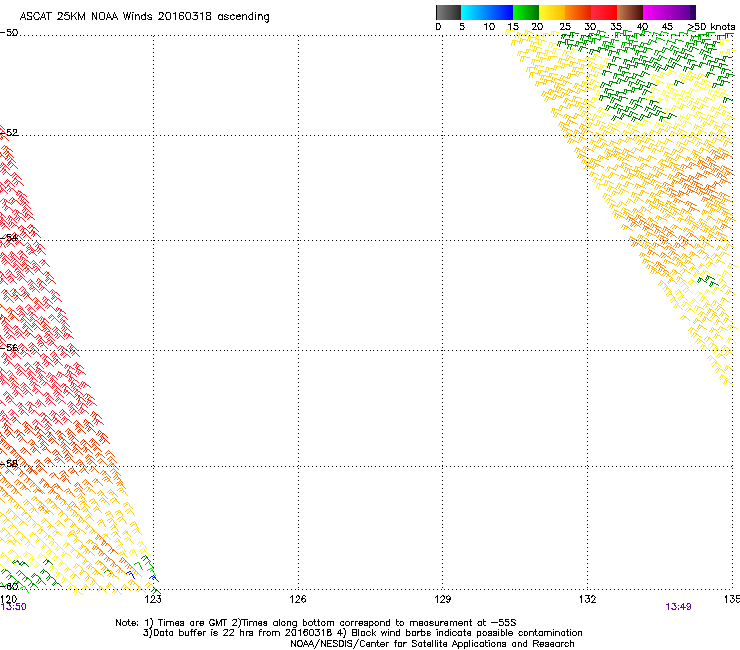Select the red 30-35 knots color segment
Viewport: 740px width, 650px height.
coord(604,12)
